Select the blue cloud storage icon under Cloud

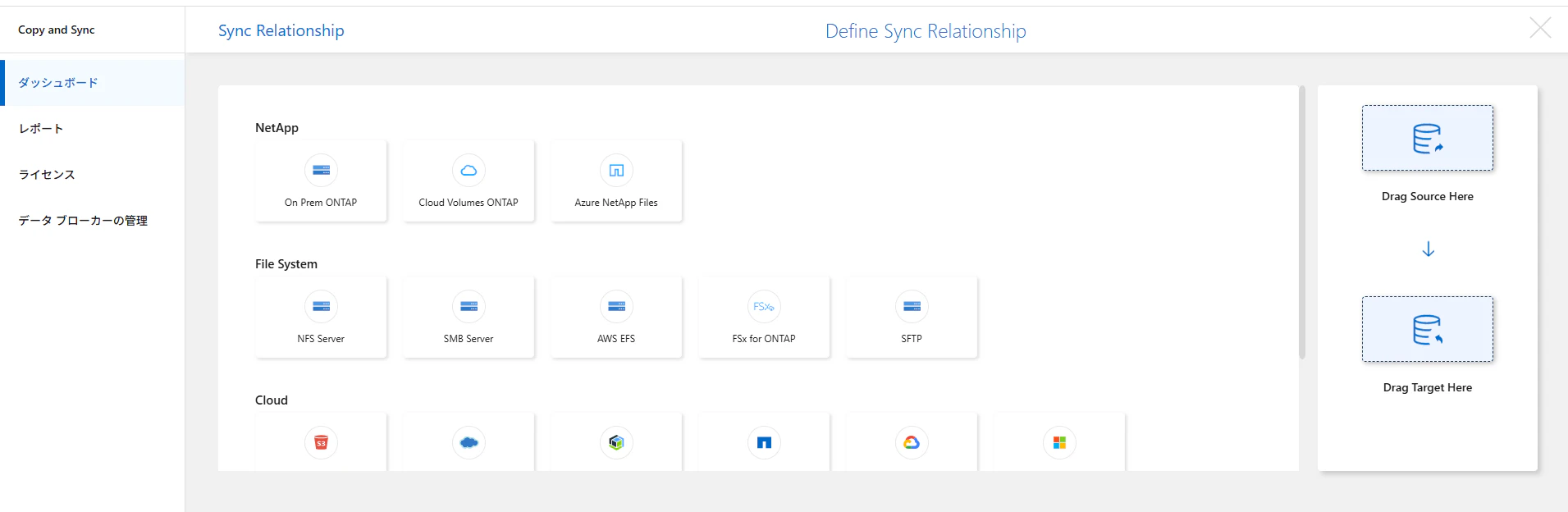coord(469,443)
